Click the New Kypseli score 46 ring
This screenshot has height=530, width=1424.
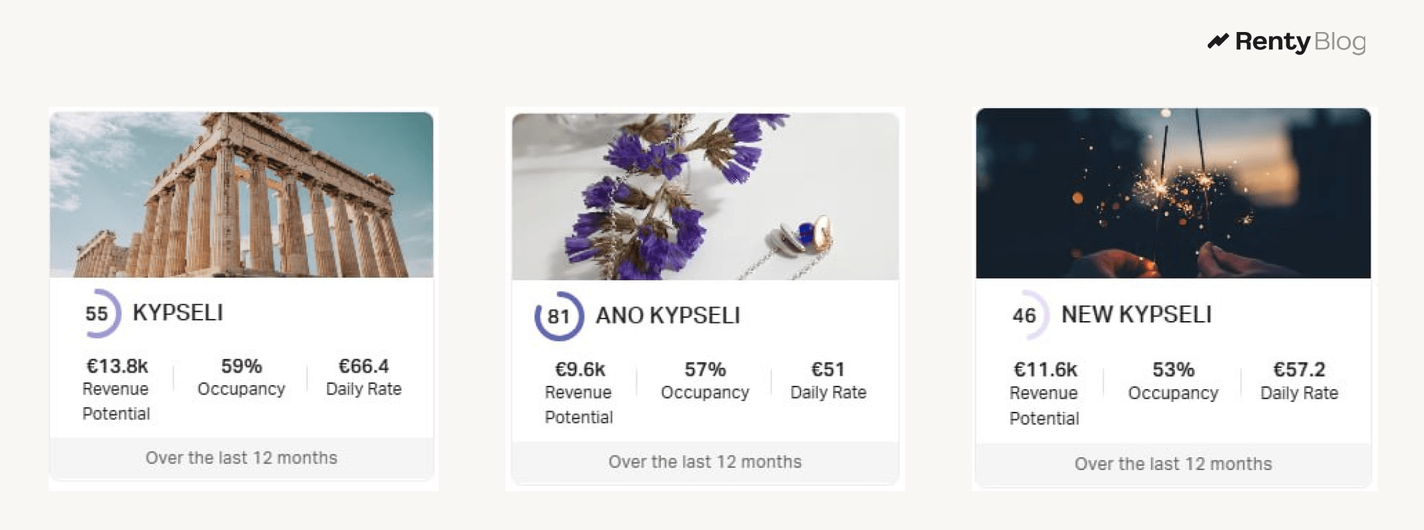[1025, 316]
